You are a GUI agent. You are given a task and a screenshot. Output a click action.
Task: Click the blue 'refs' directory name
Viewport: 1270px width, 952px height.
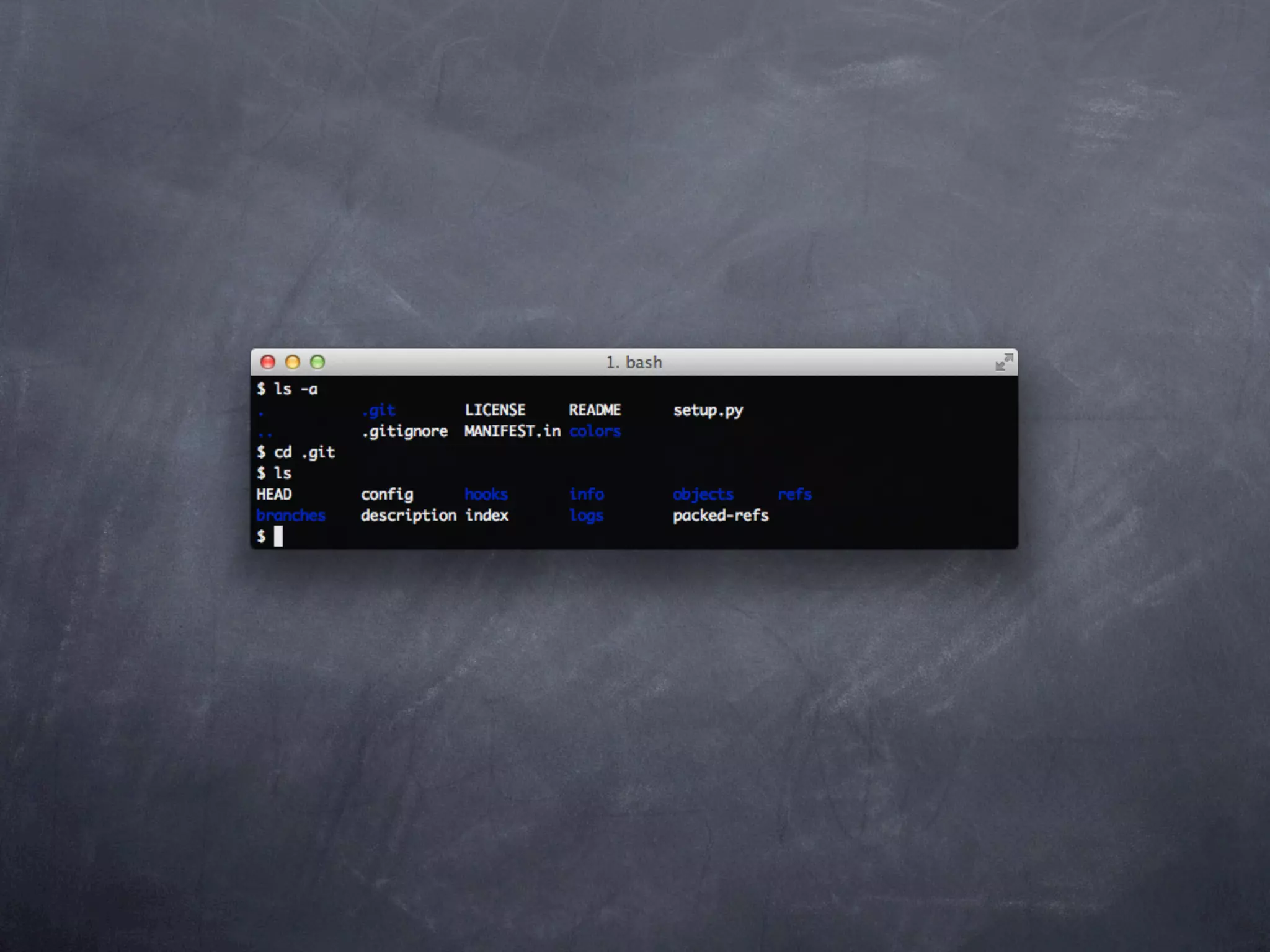point(794,495)
